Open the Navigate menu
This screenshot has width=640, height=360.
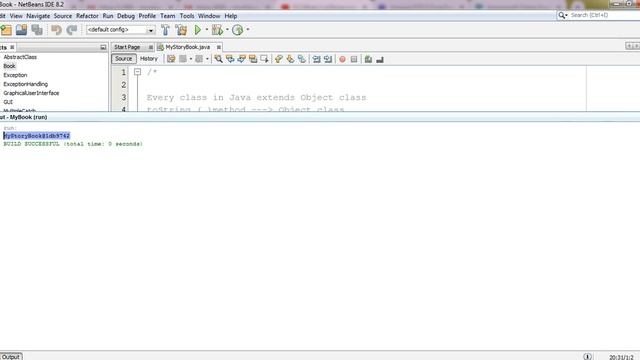pyautogui.click(x=38, y=16)
